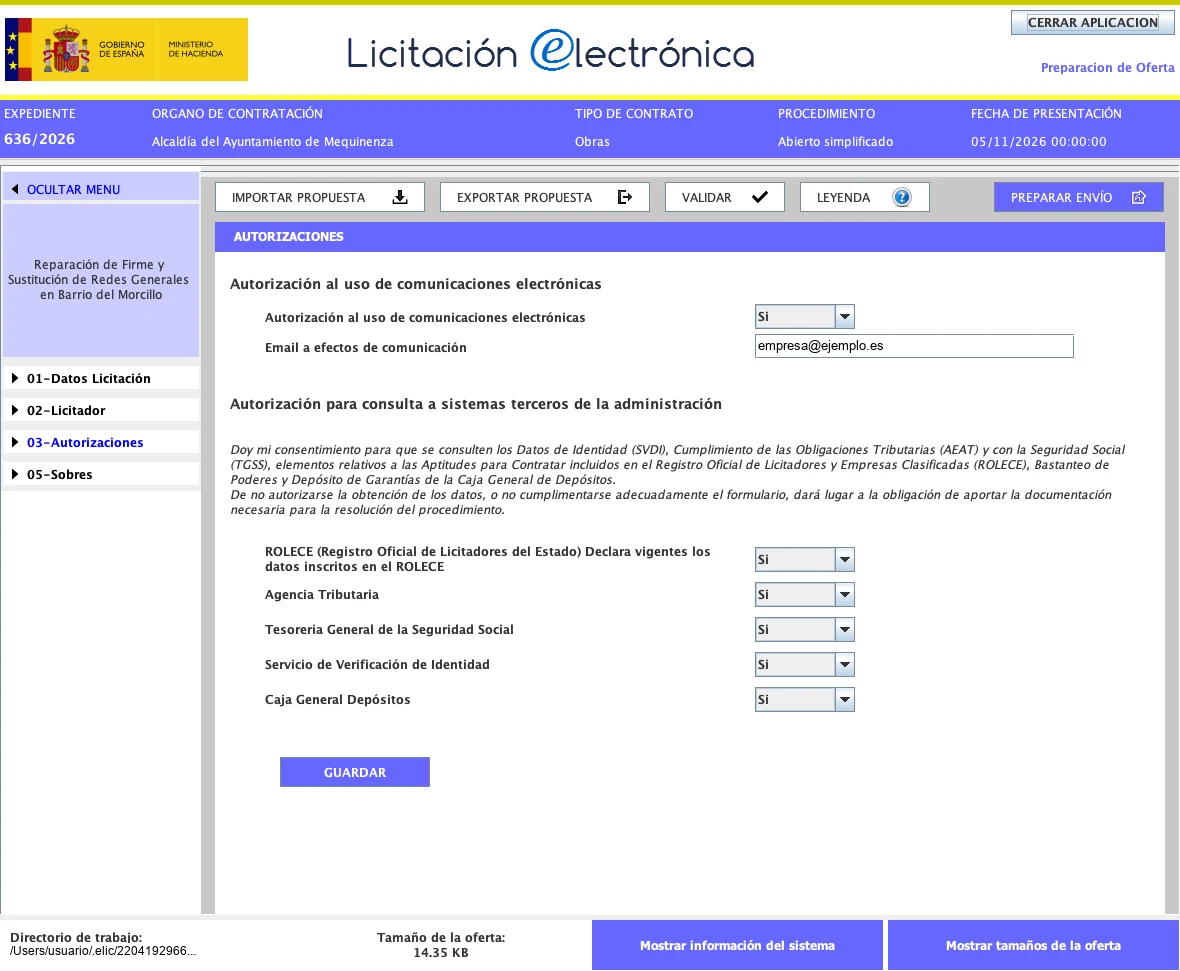Open the ROLECE Si dropdown

804,559
